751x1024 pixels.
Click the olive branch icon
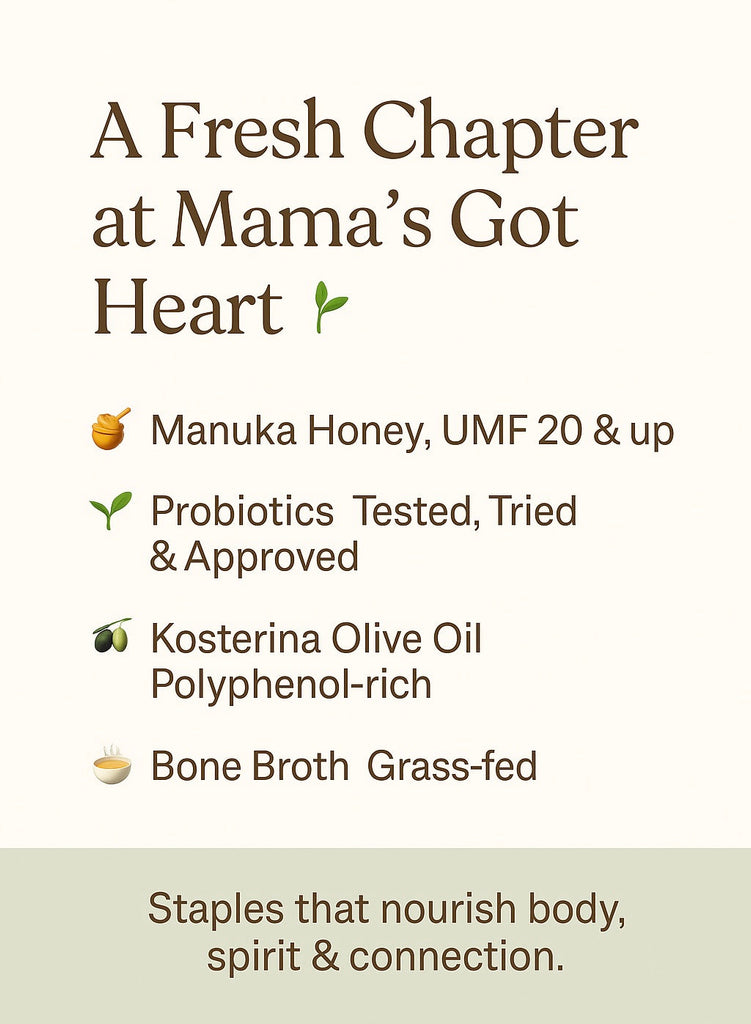point(111,636)
